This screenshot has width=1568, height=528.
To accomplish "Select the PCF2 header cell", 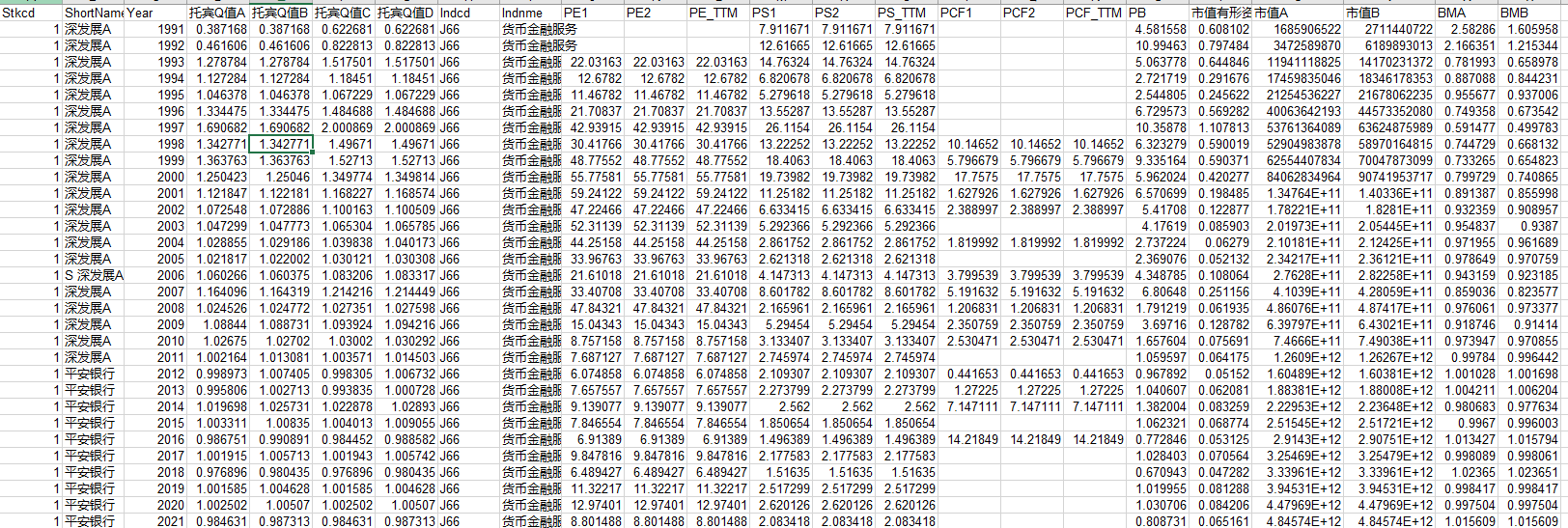I will coord(1032,13).
